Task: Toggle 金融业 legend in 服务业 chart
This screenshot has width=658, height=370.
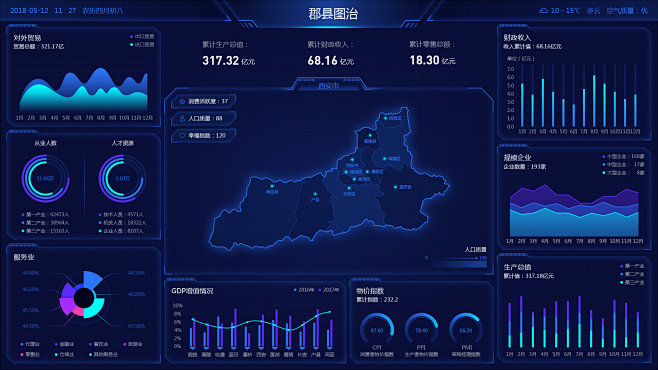Action: click(64, 344)
